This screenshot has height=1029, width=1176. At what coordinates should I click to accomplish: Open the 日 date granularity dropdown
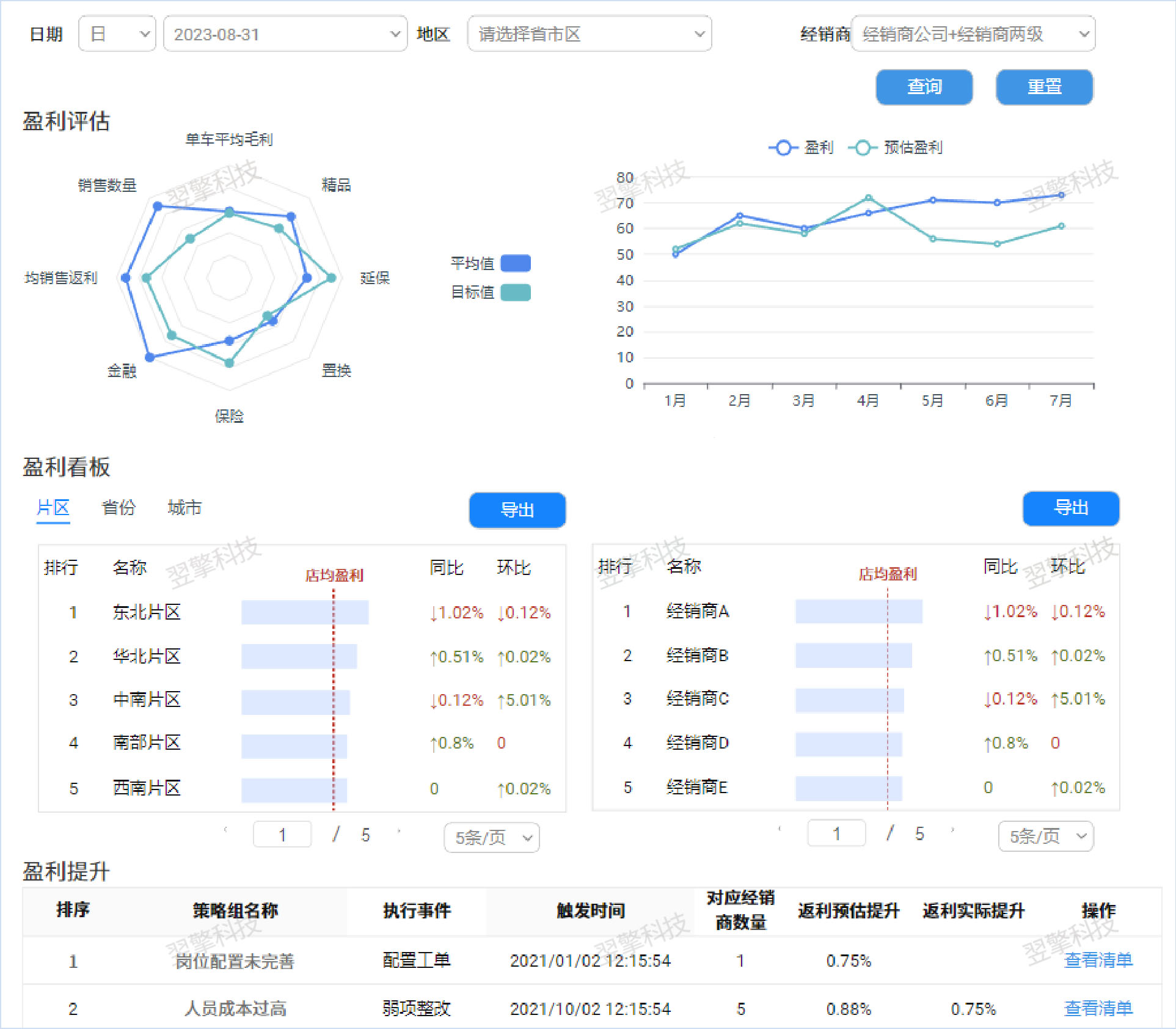coord(116,34)
